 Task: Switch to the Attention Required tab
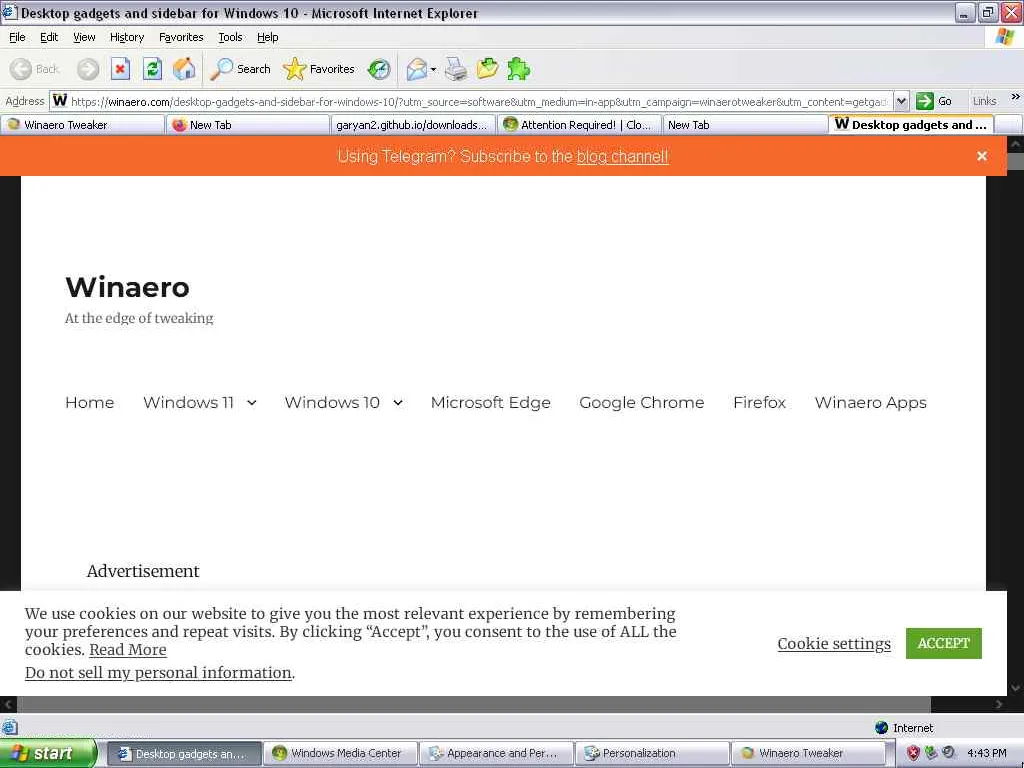click(579, 125)
